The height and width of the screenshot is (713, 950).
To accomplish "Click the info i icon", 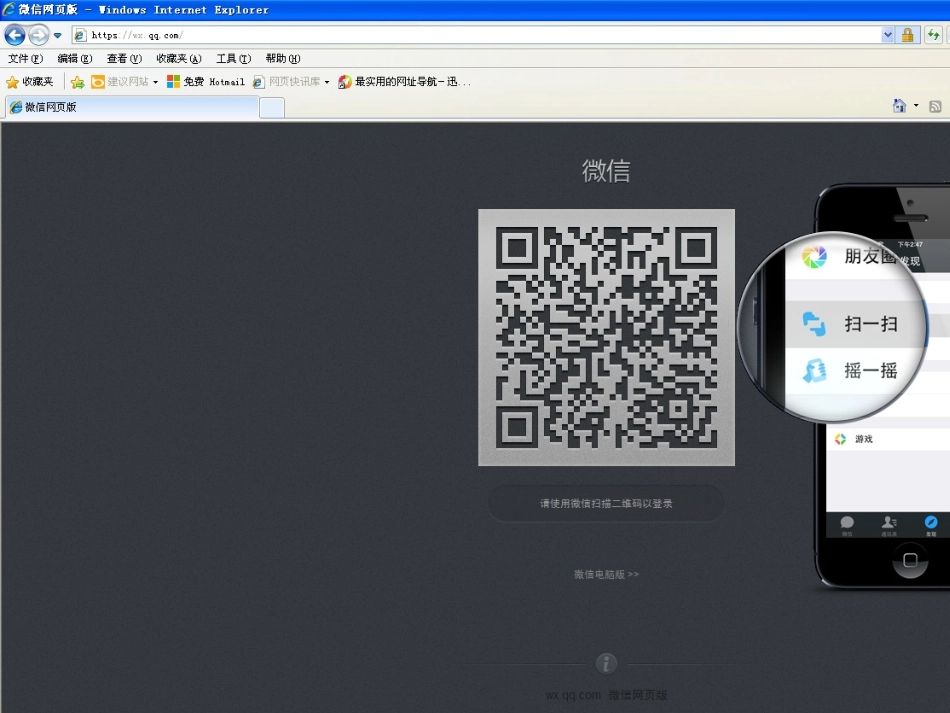I will [x=606, y=663].
